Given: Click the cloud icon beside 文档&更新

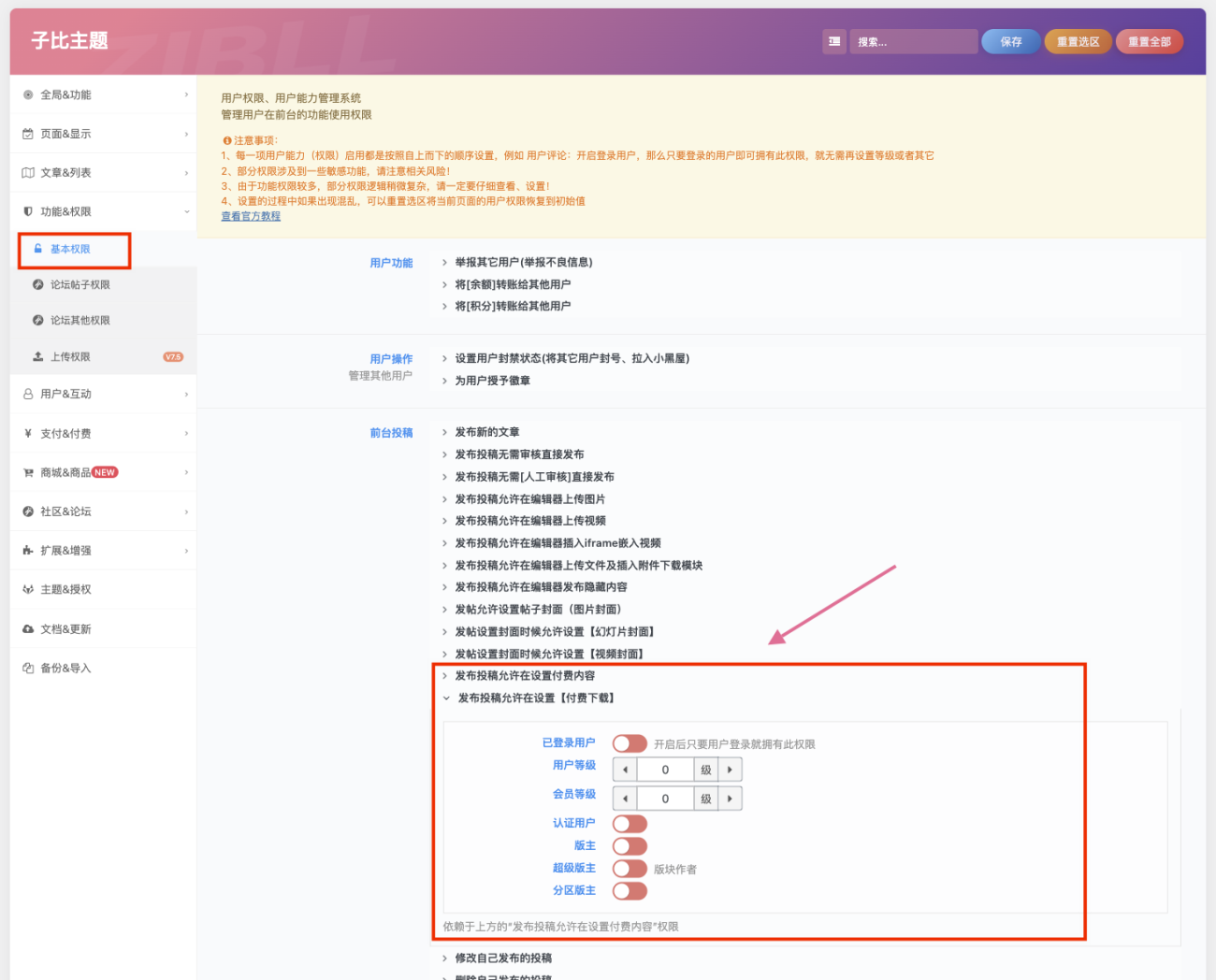Looking at the screenshot, I should click(26, 628).
